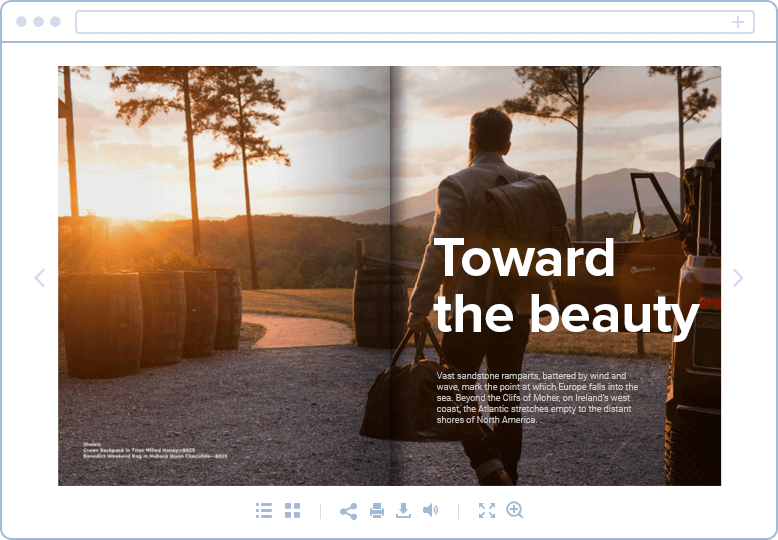Zoom in using the magnifier icon
This screenshot has height=540, width=778.
pos(515,511)
